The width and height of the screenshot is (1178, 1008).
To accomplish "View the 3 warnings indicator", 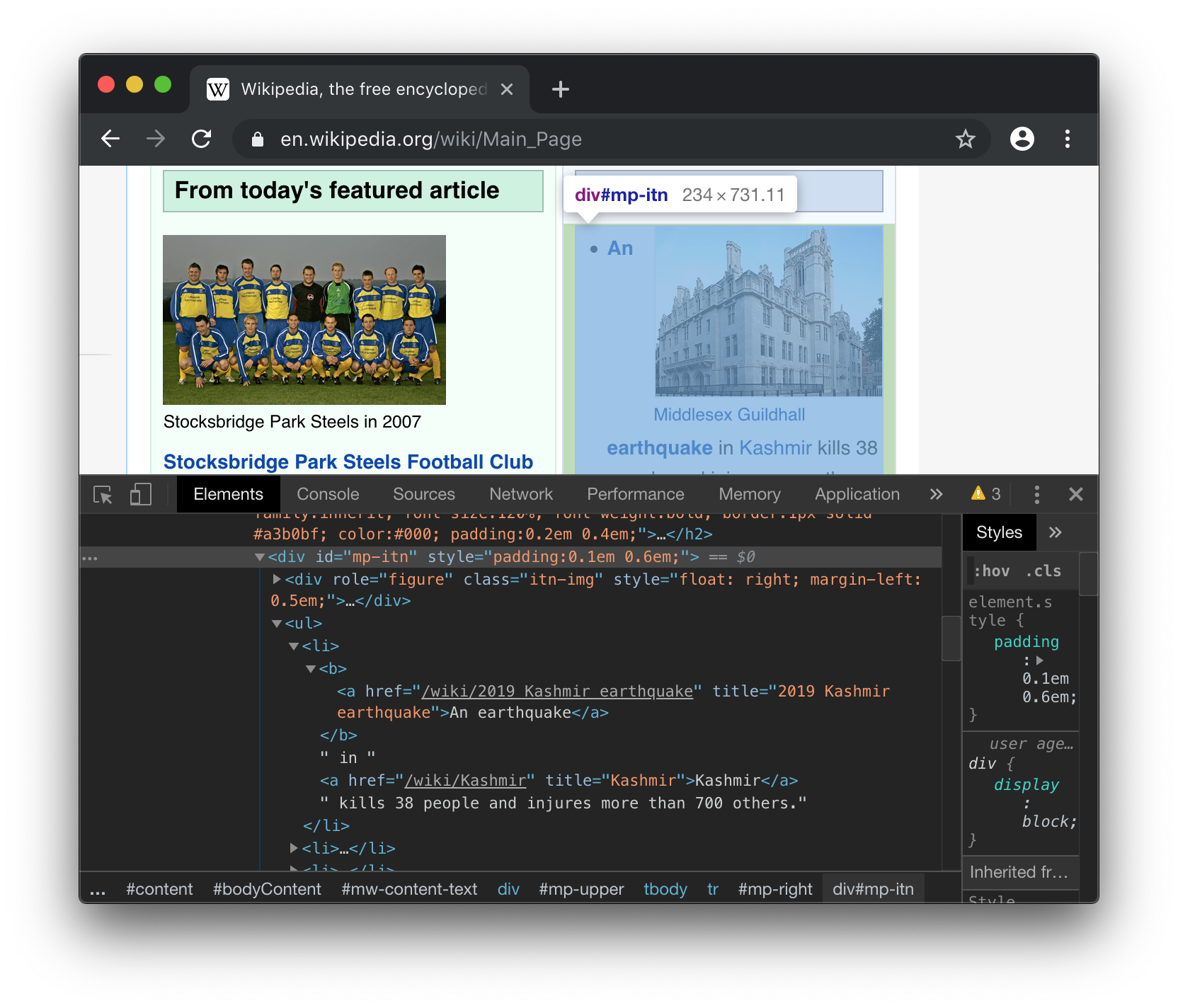I will [x=986, y=494].
